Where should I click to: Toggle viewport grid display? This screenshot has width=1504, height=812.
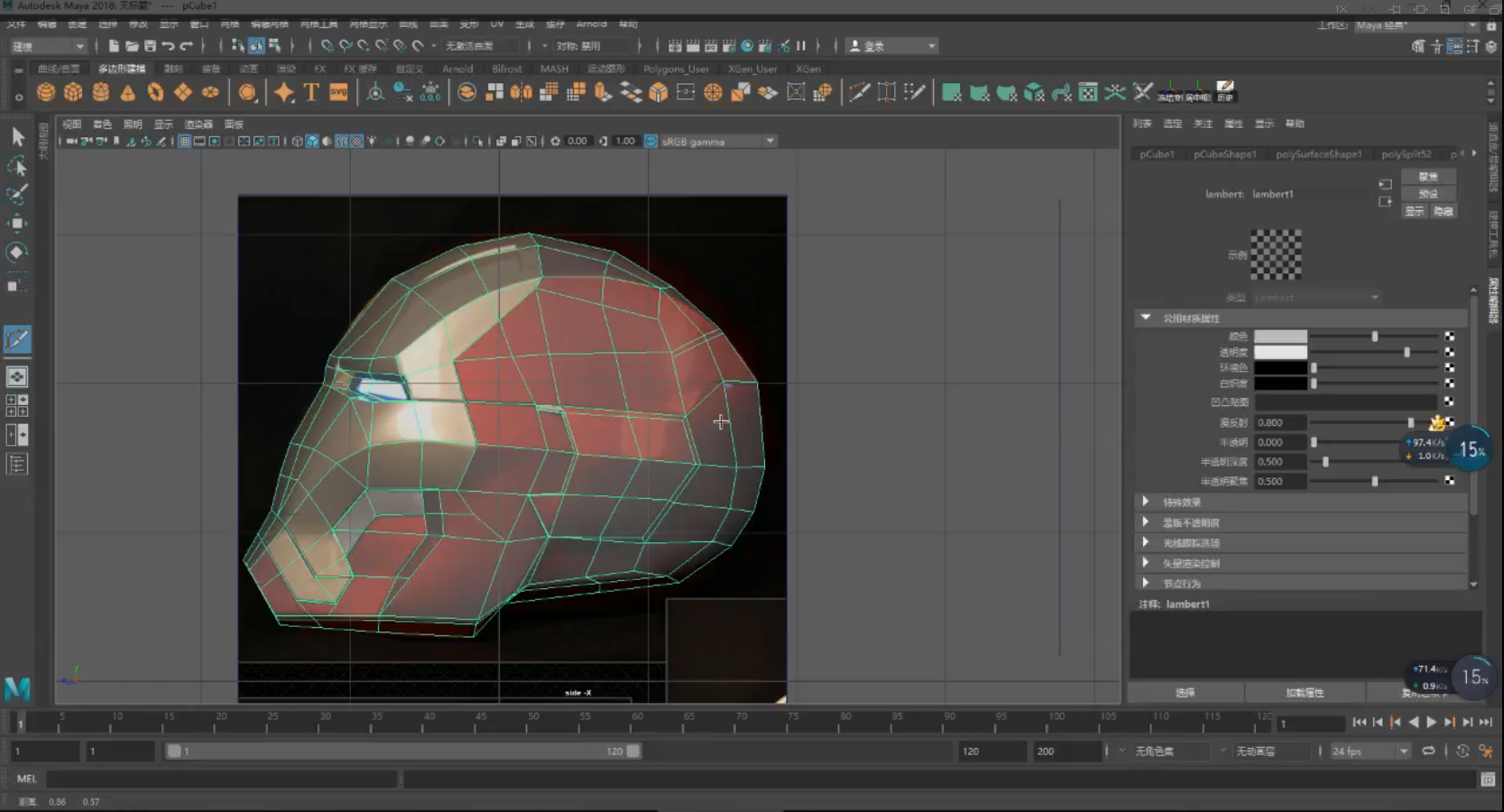(x=185, y=142)
